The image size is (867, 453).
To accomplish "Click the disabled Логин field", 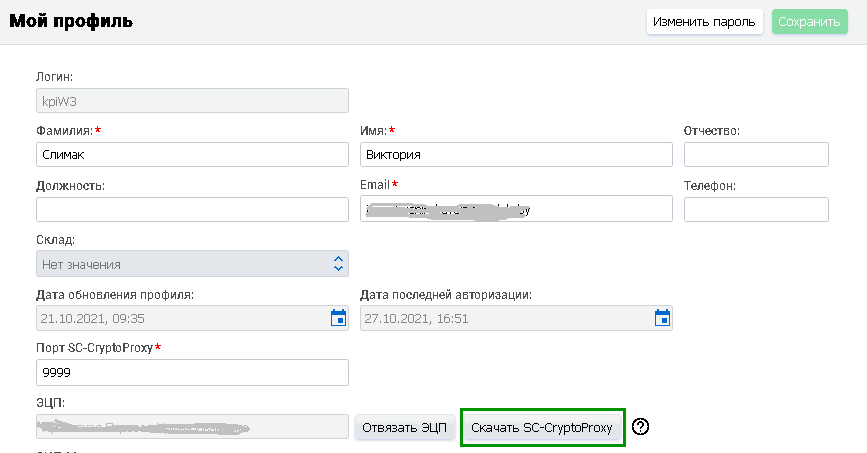I will coord(192,100).
